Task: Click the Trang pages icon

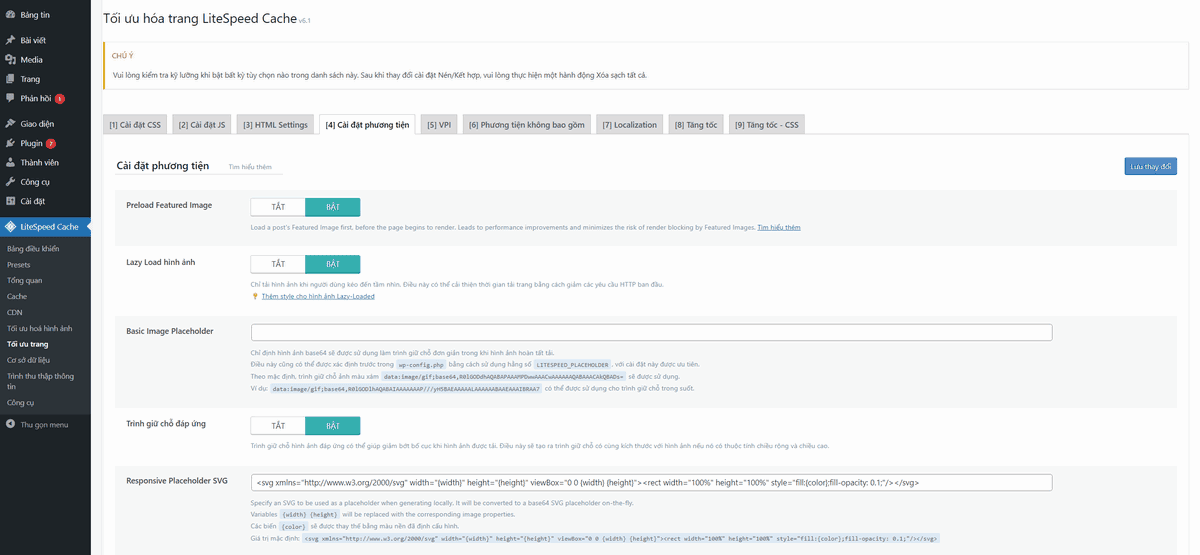Action: point(10,79)
